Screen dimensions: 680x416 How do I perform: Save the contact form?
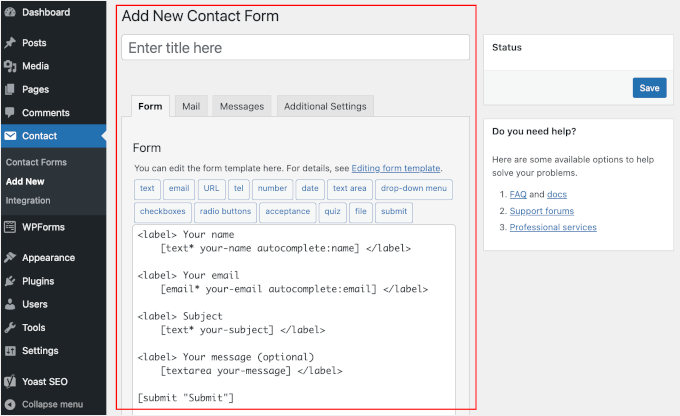[x=649, y=88]
